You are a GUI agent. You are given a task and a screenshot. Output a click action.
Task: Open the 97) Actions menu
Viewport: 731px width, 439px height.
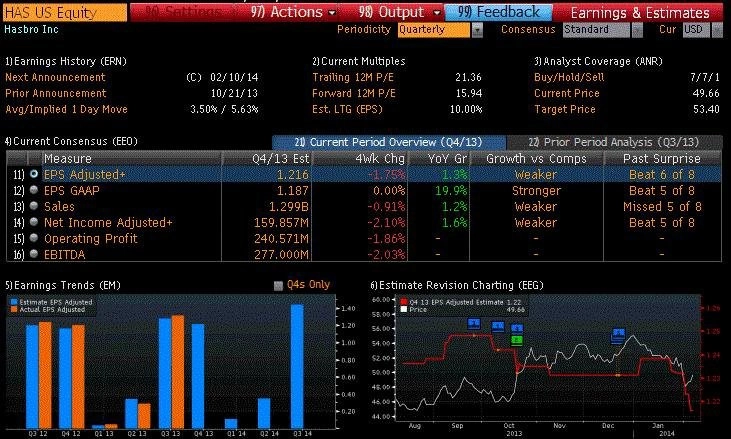(x=293, y=12)
